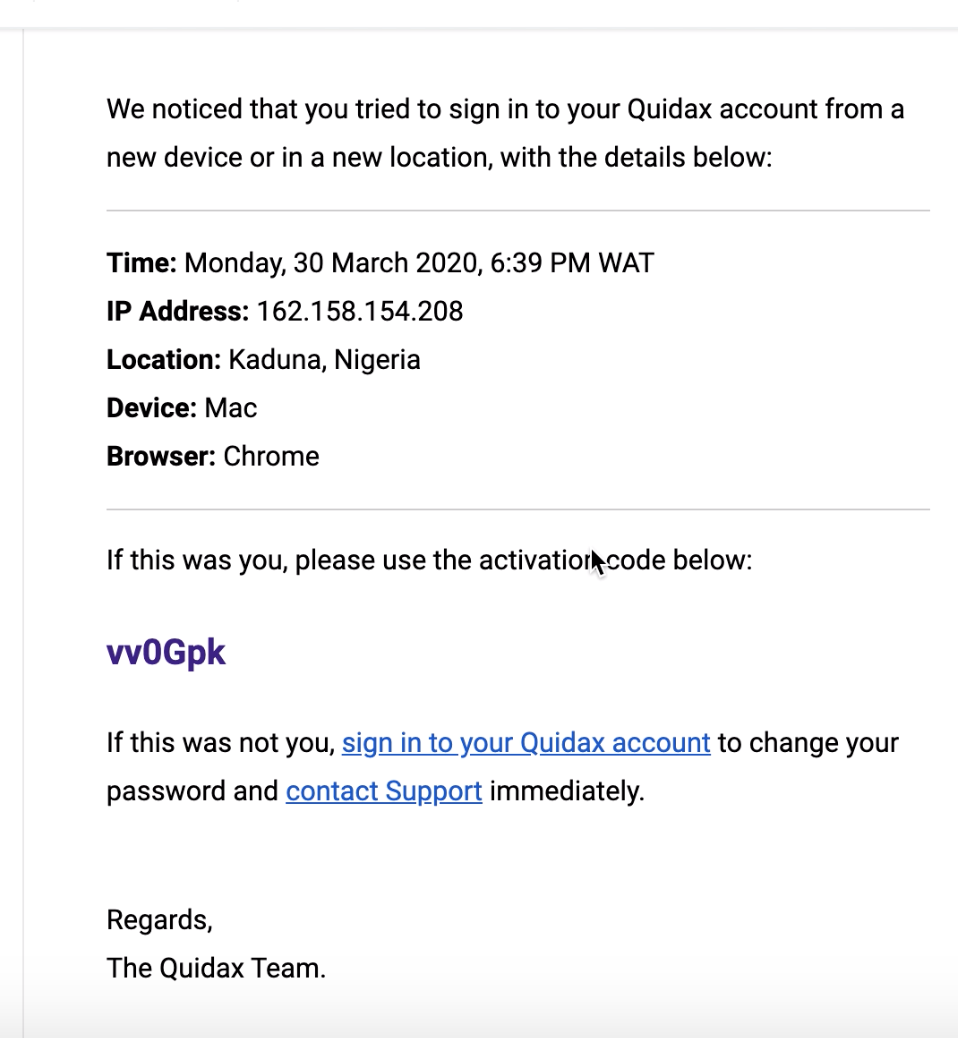This screenshot has height=1038, width=958.
Task: Click the IP address 162.158.154.208
Action: point(359,311)
